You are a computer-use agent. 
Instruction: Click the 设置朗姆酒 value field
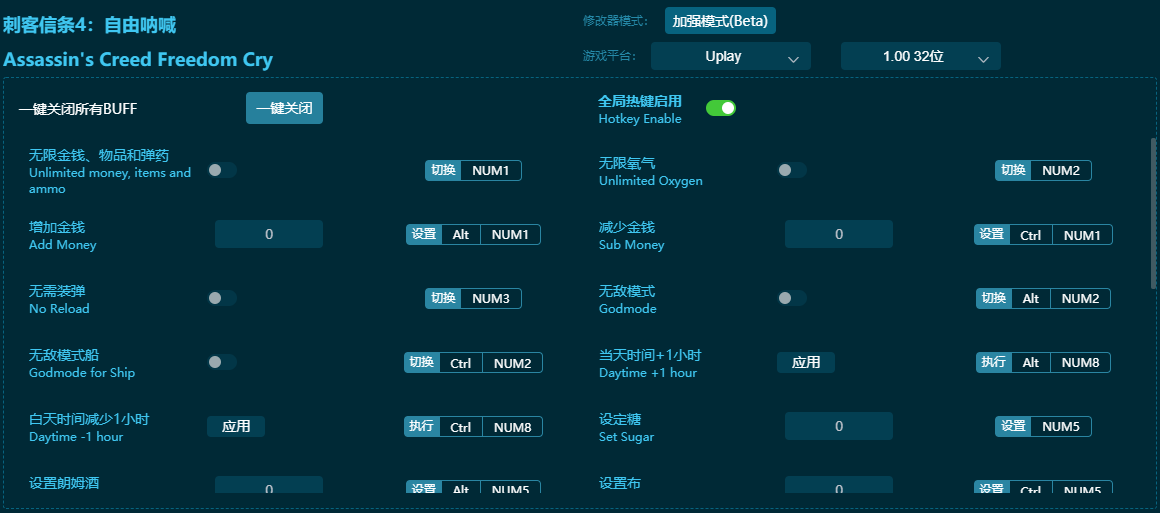click(x=269, y=485)
